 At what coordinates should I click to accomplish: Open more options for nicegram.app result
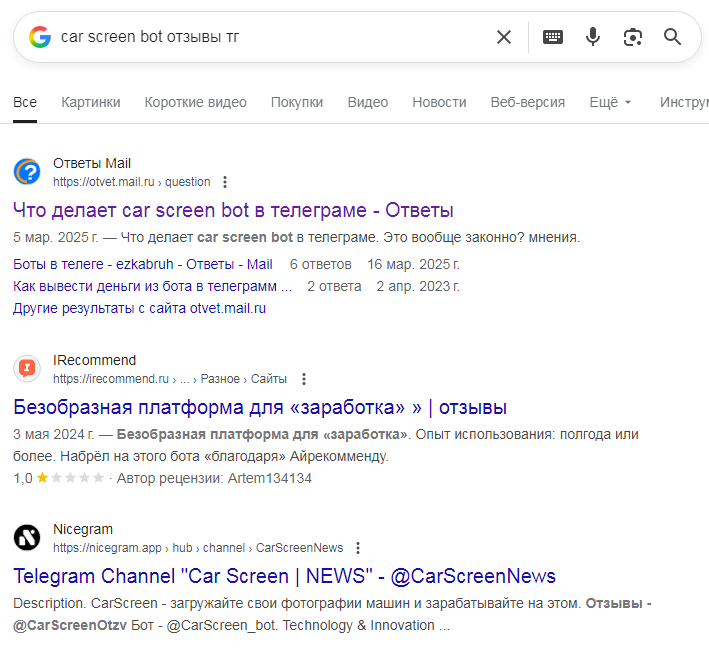click(x=358, y=548)
